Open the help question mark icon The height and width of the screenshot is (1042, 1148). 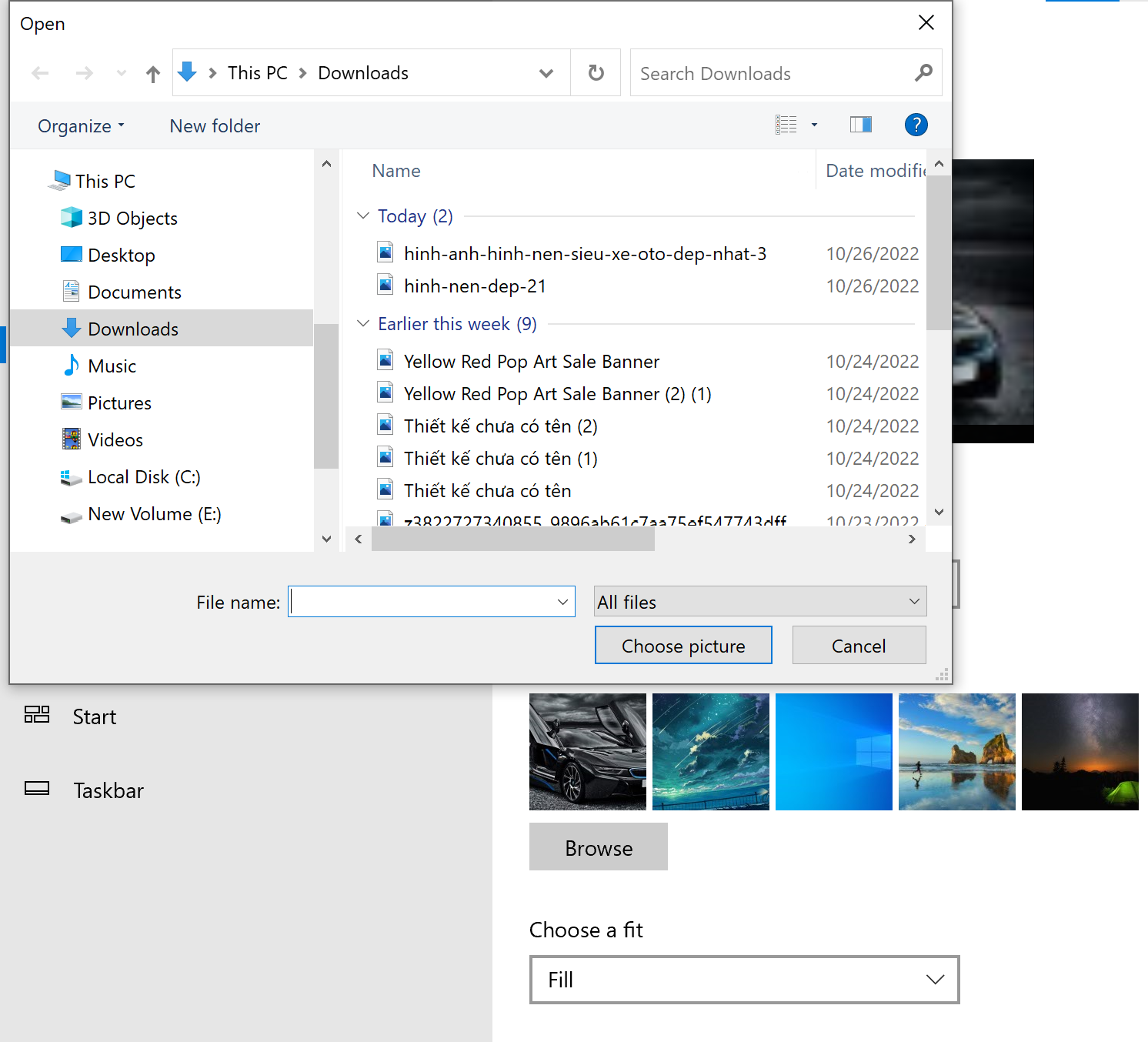(x=916, y=125)
